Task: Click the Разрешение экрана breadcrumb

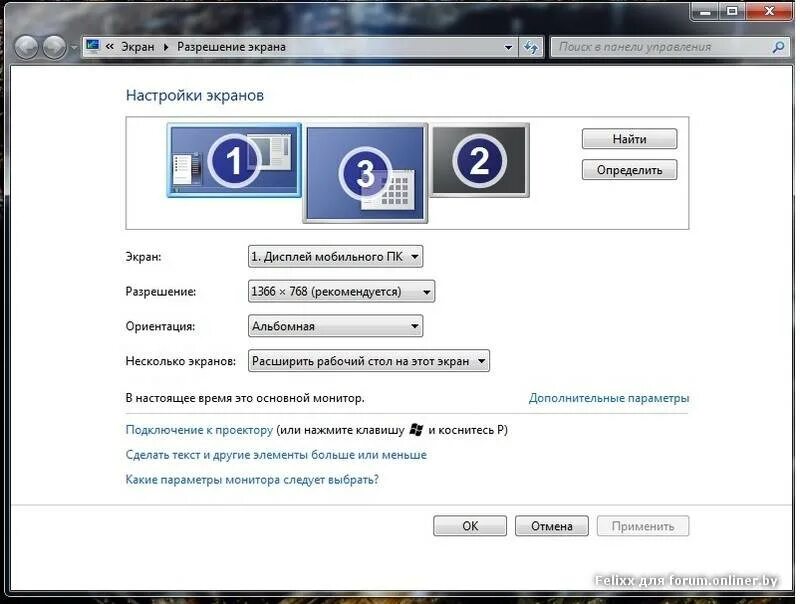Action: 231,46
